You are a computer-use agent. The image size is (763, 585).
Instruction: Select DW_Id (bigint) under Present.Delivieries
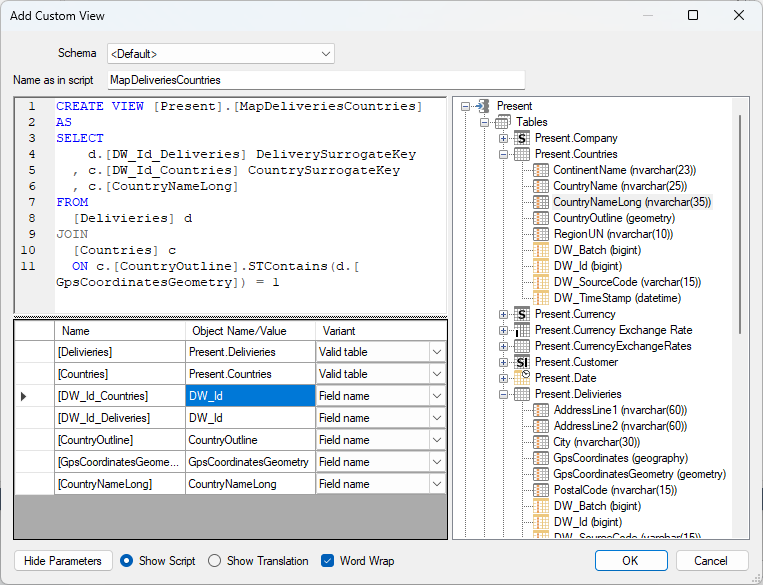tap(588, 522)
